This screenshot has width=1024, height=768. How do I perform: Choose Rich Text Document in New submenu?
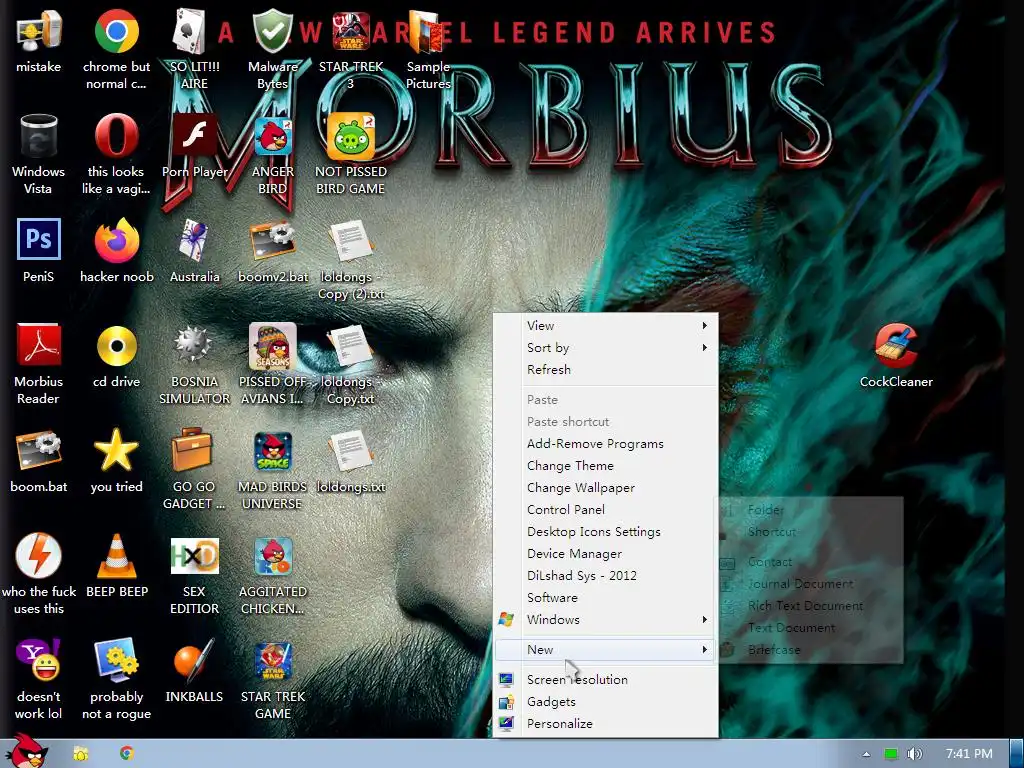click(x=810, y=605)
